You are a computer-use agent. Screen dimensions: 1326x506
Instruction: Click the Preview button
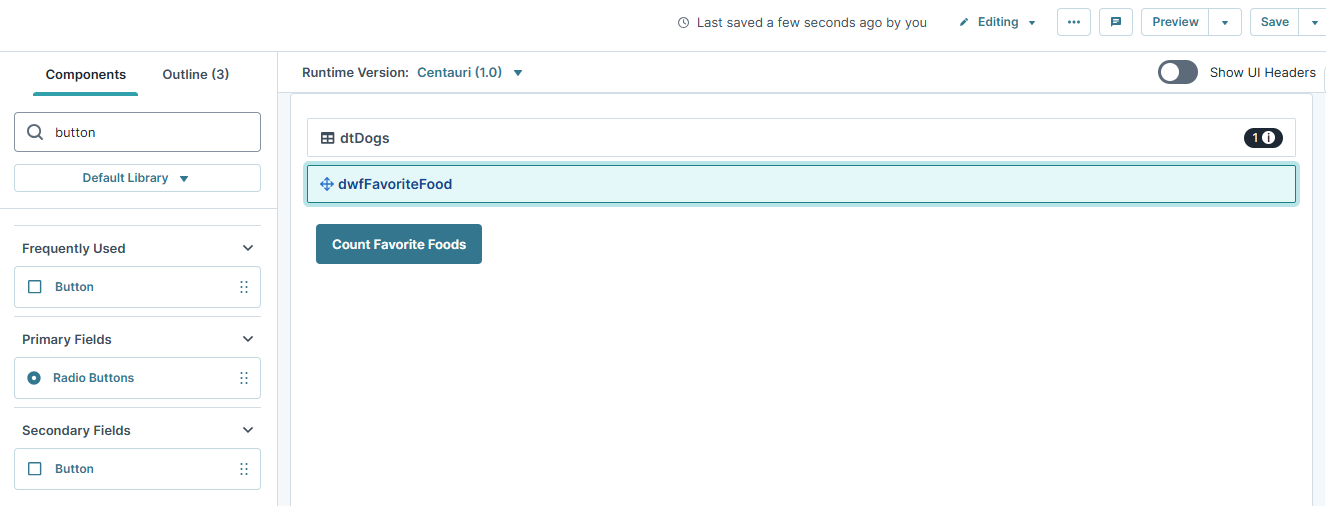(x=1175, y=22)
